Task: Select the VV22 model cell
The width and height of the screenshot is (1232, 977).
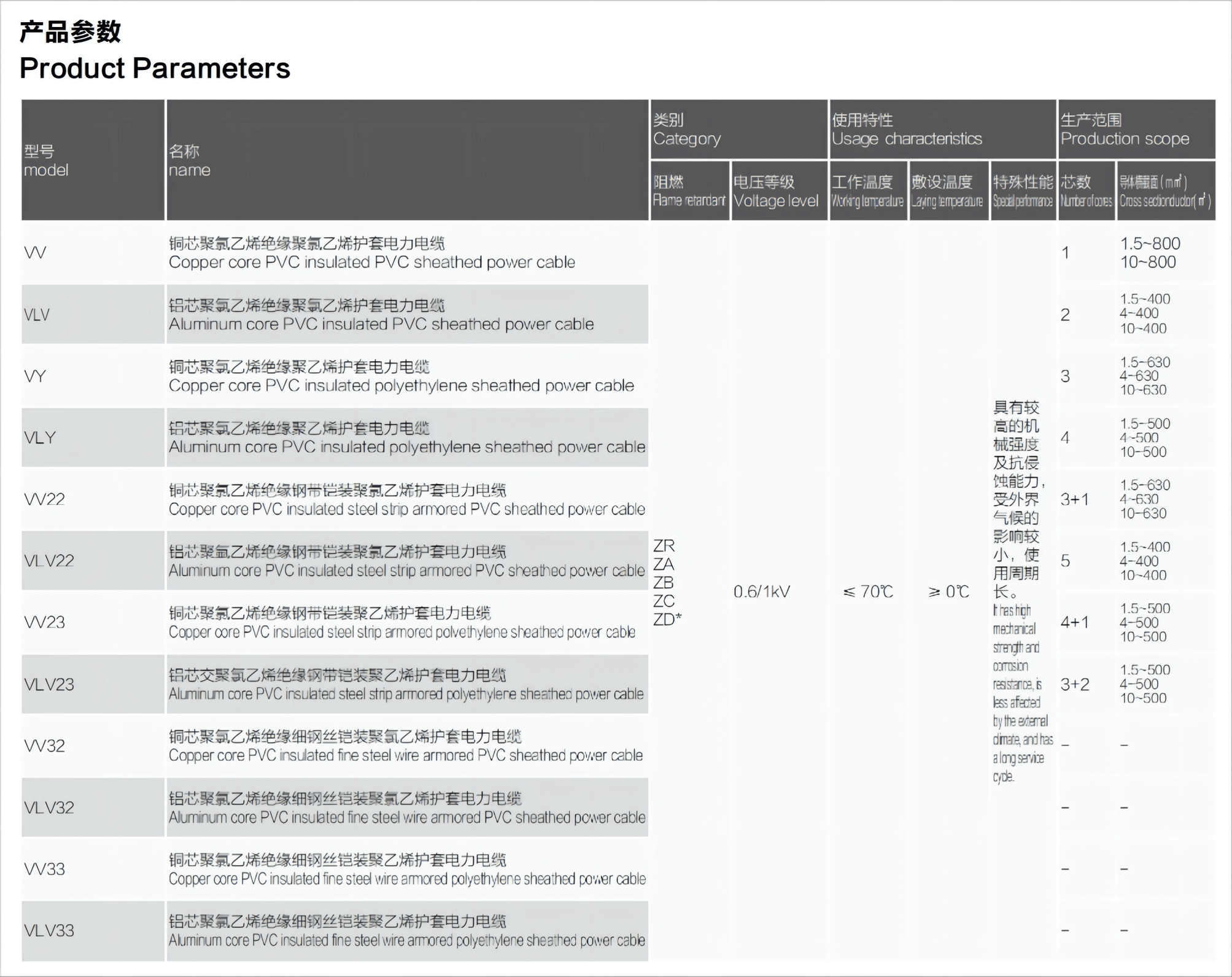Action: click(x=93, y=499)
